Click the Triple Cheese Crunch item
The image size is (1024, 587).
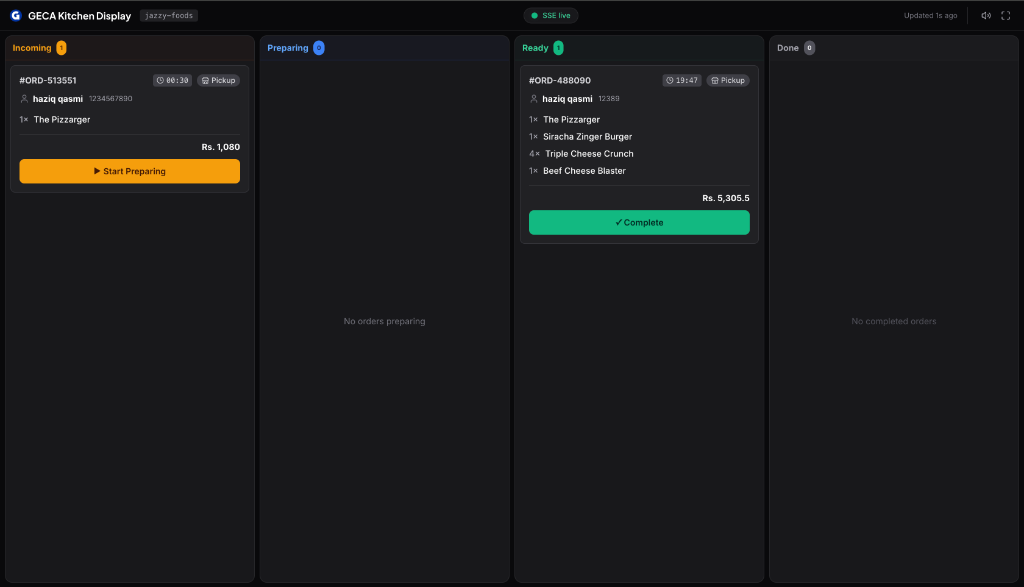click(x=589, y=153)
